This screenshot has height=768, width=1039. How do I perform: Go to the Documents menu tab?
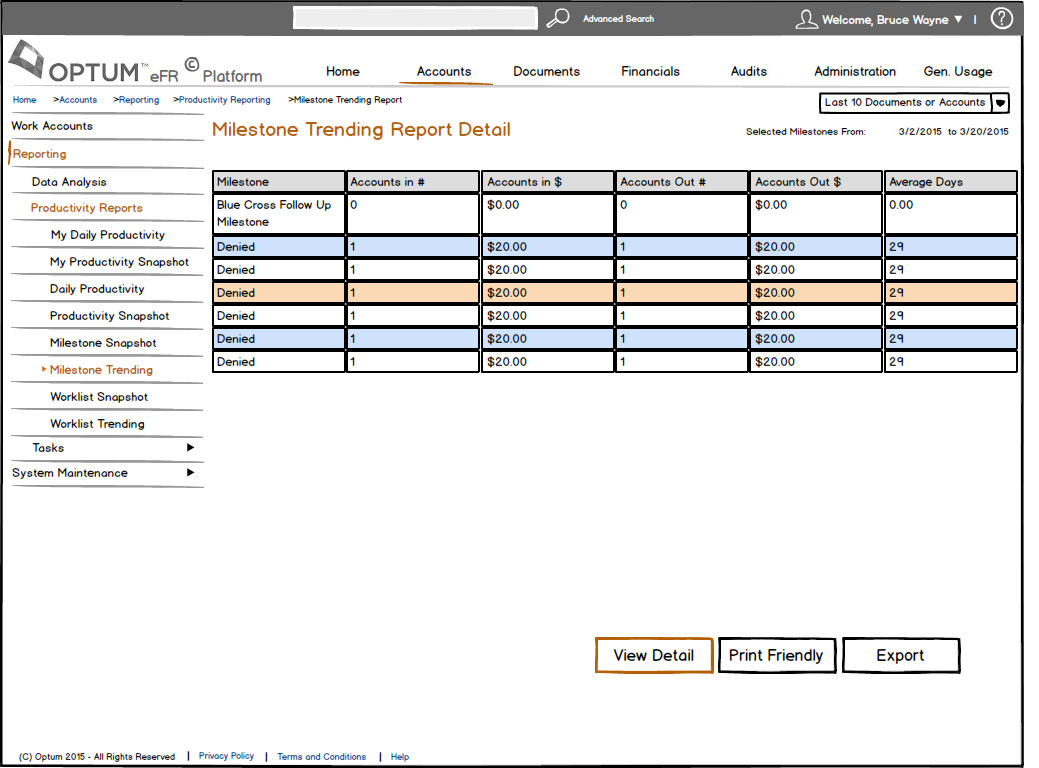[546, 72]
